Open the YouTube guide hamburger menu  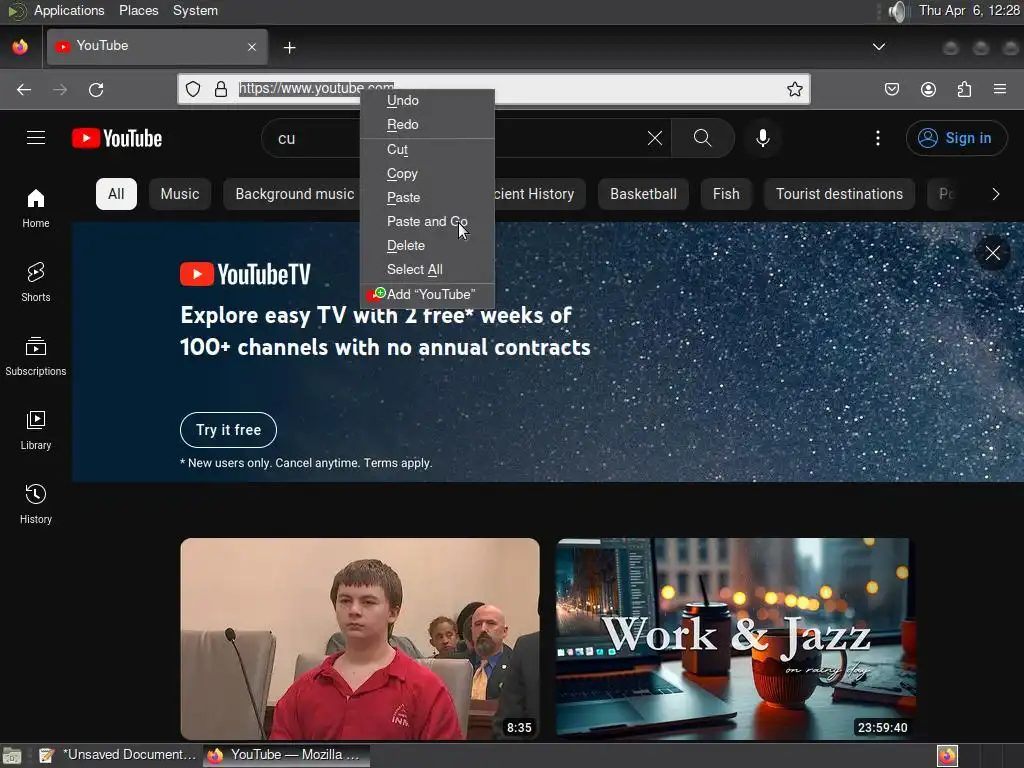click(36, 138)
